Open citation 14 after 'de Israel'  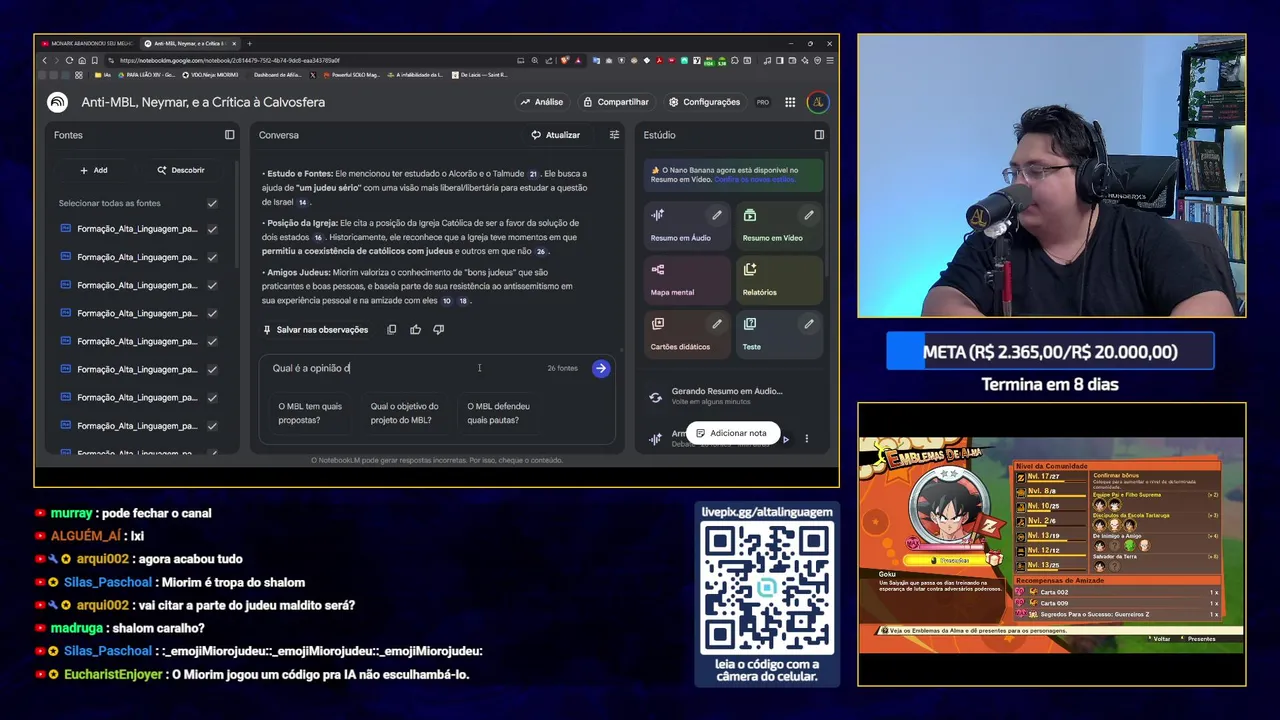(302, 202)
